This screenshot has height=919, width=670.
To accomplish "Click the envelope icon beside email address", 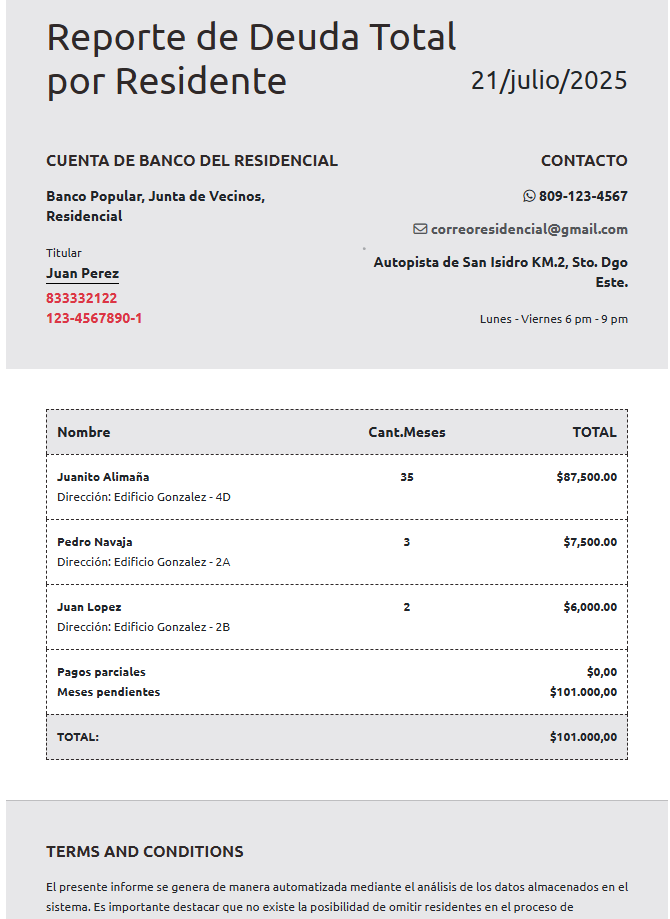I will tap(420, 229).
